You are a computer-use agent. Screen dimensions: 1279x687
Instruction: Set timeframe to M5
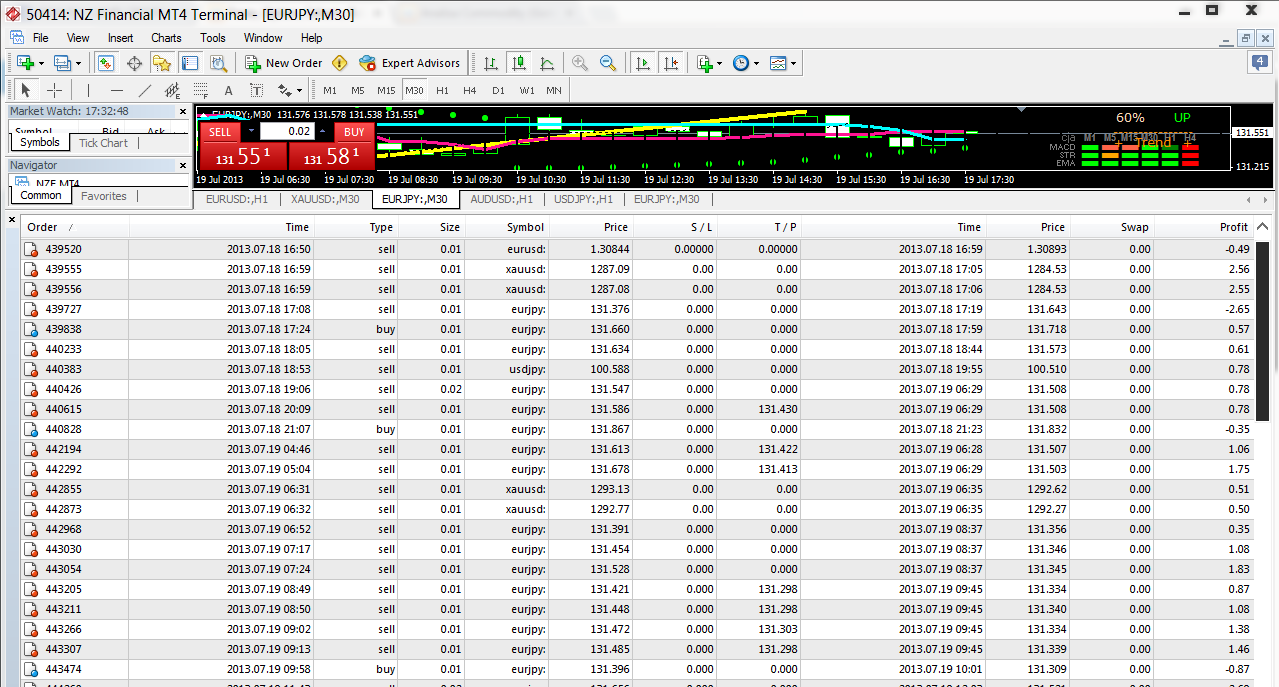click(358, 90)
